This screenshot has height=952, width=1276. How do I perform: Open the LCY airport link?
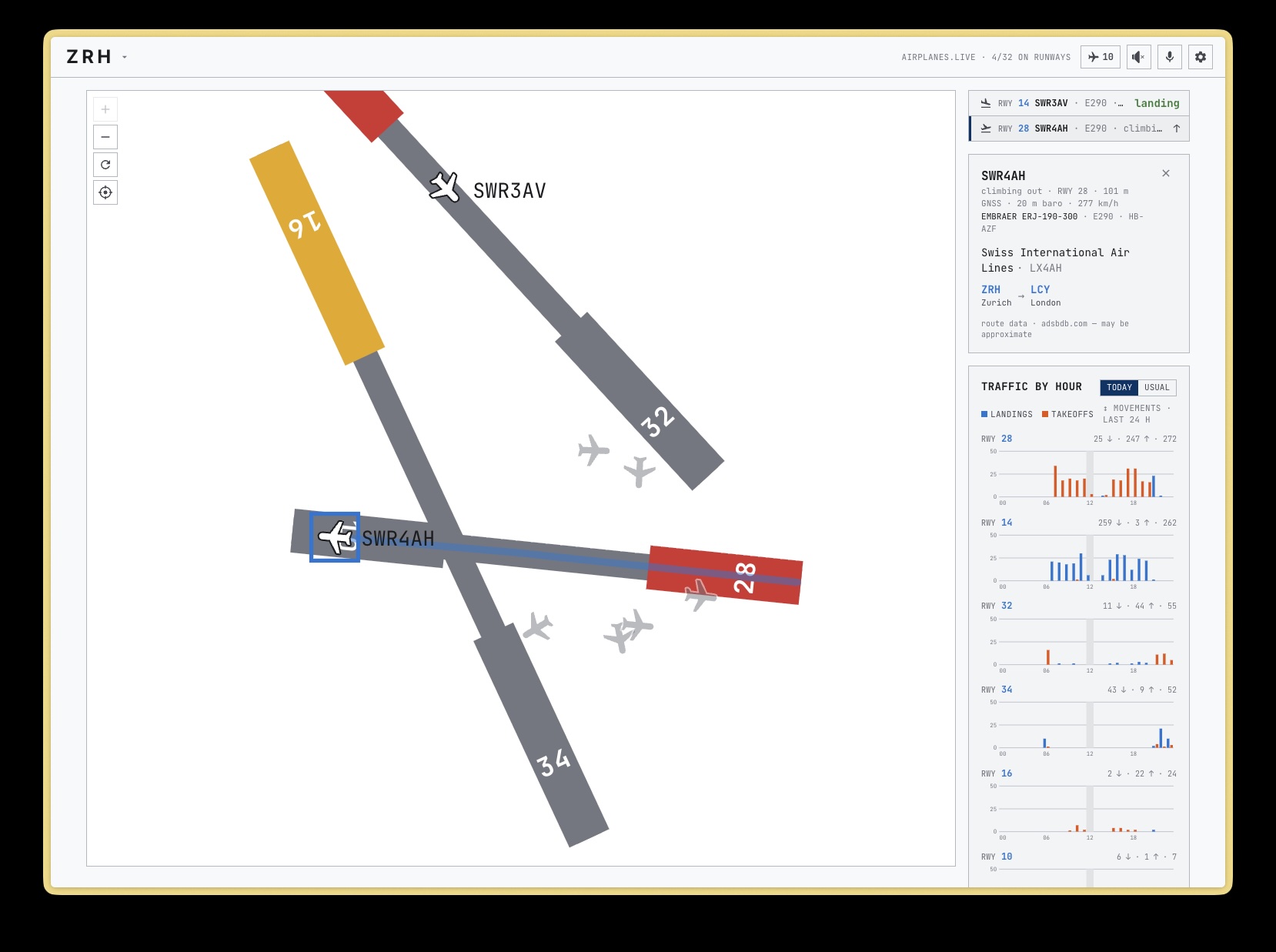(1040, 289)
